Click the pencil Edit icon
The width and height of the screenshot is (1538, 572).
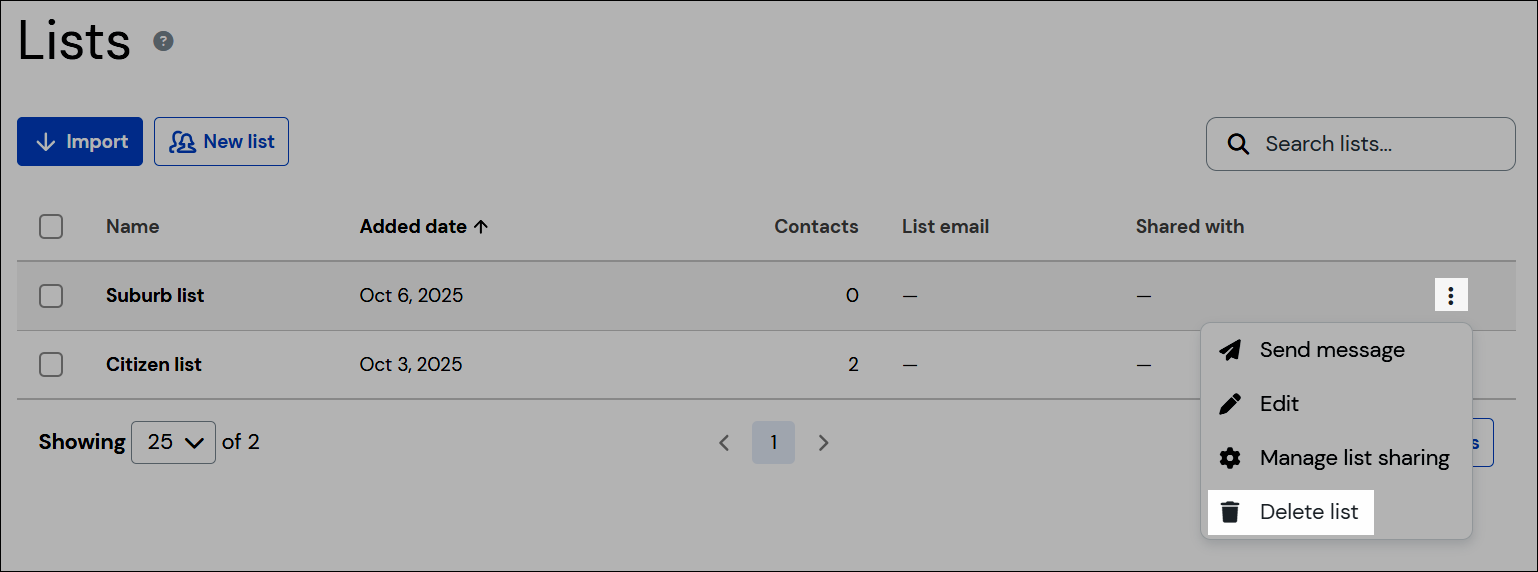pyautogui.click(x=1230, y=404)
